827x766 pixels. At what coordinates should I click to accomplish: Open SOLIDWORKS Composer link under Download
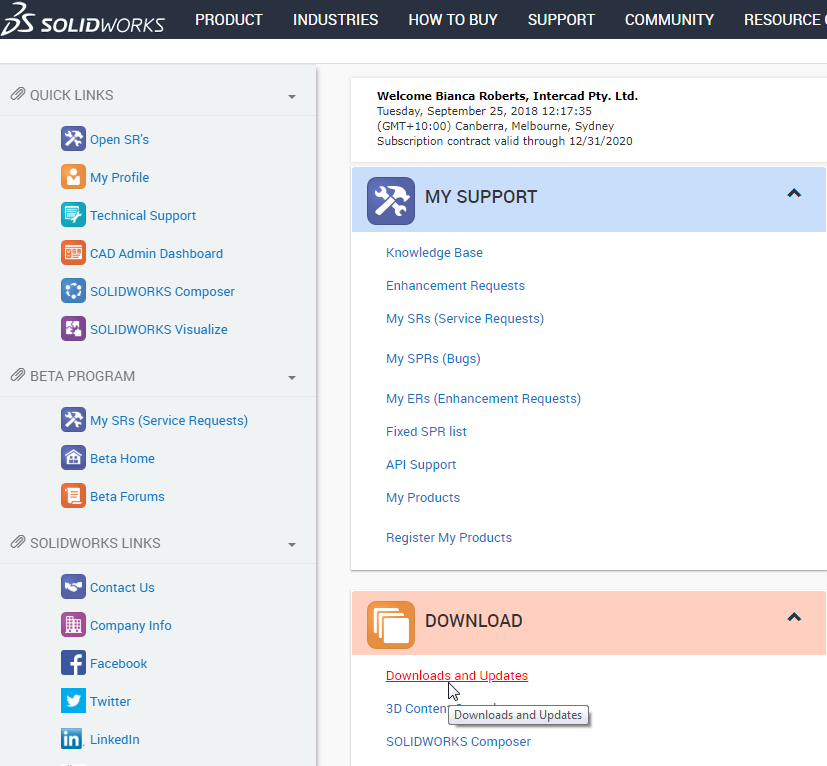458,742
